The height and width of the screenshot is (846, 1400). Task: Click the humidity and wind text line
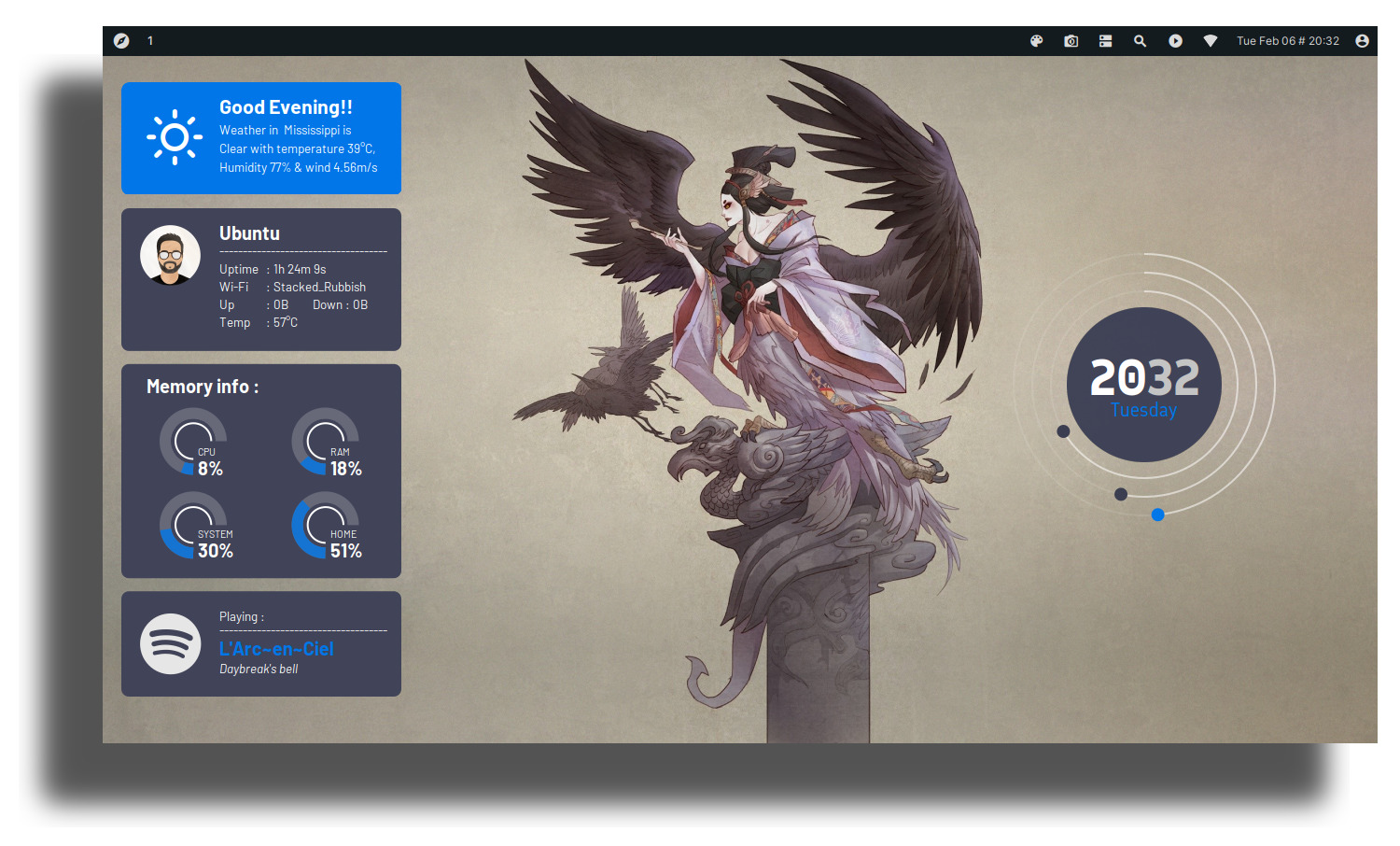coord(299,168)
